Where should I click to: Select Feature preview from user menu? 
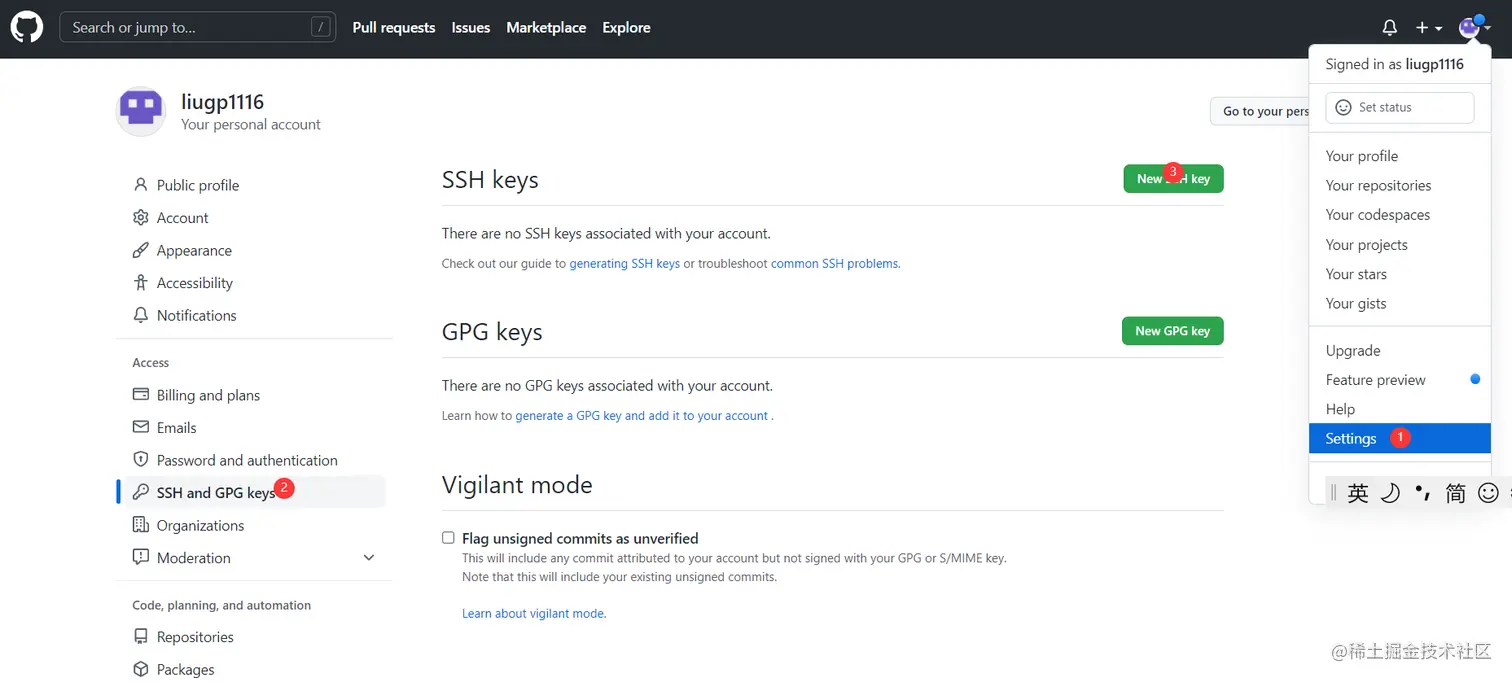(1400, 380)
